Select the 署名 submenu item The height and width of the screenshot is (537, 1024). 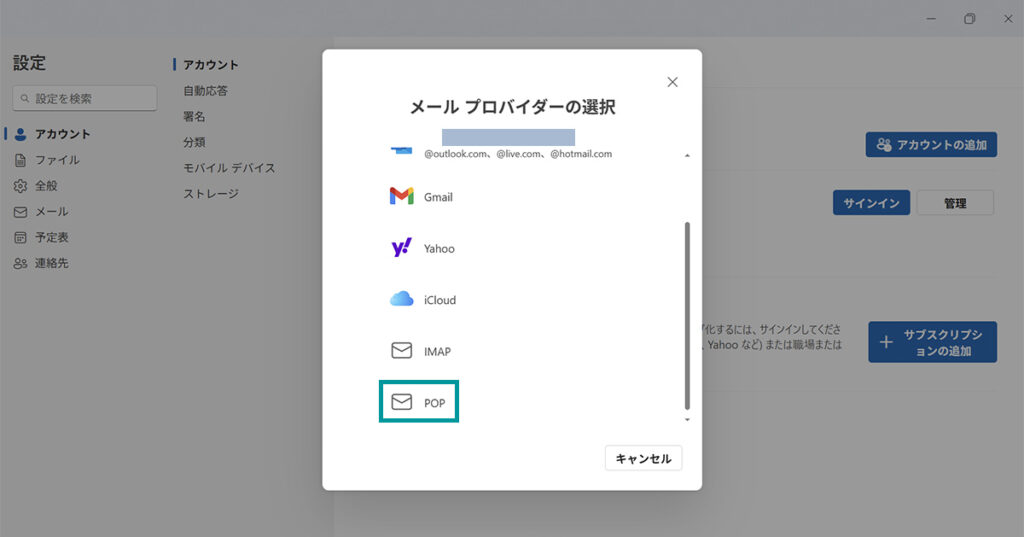coord(194,116)
